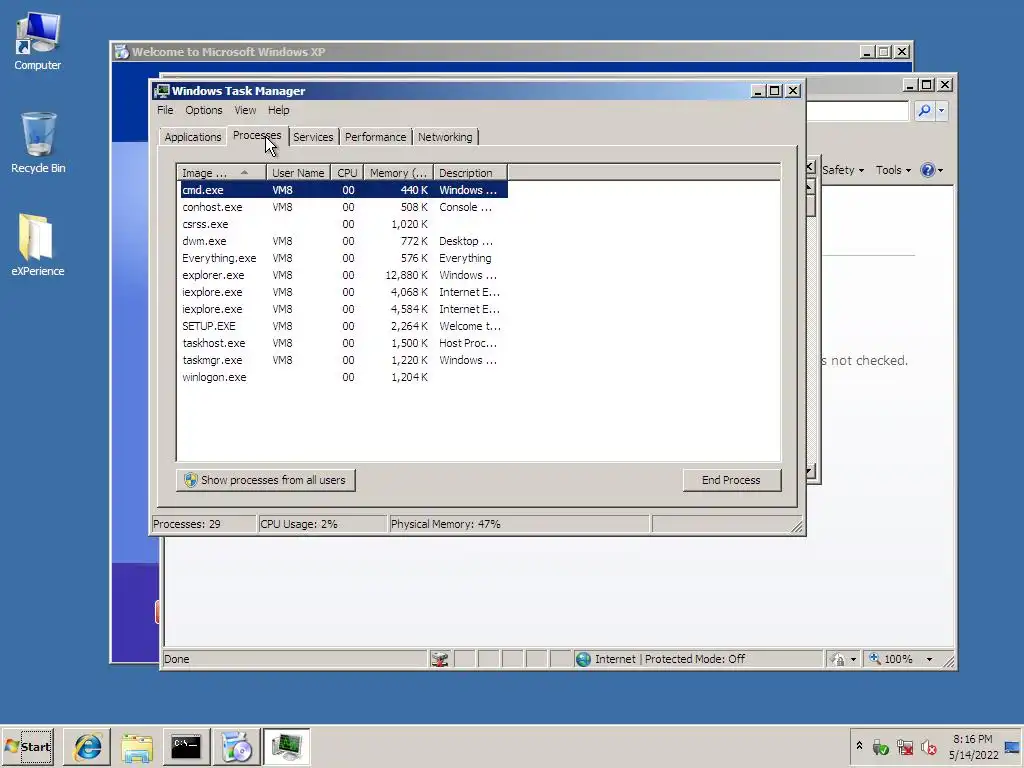Image resolution: width=1024 pixels, height=768 pixels.
Task: Select iexplore.exe using 4,068 K
Action: [344, 292]
